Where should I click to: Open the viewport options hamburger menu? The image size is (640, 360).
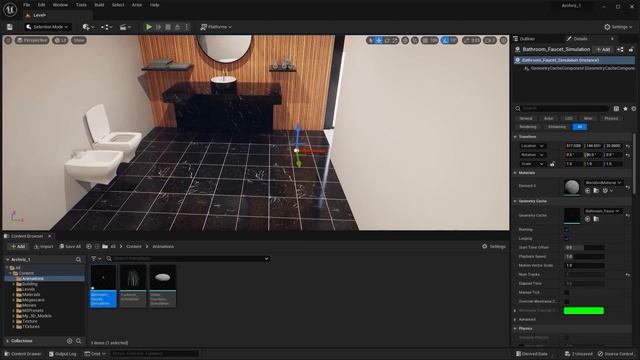tap(8, 40)
